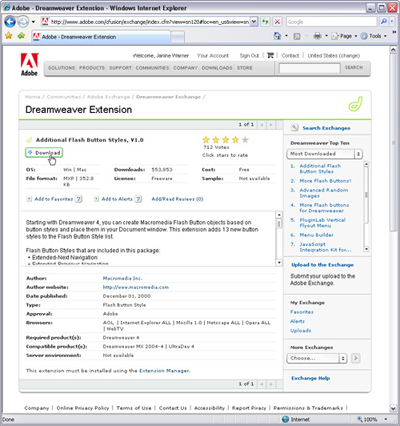Click Menu Builder in top ten list
400x426 pixels.
(x=316, y=235)
